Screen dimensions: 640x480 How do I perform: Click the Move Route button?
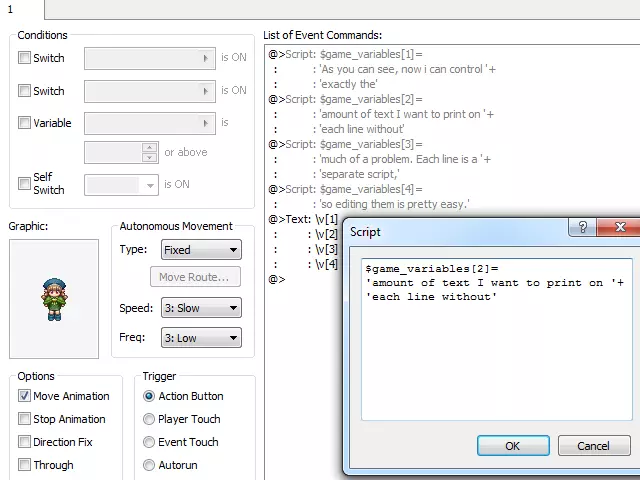pyautogui.click(x=195, y=277)
